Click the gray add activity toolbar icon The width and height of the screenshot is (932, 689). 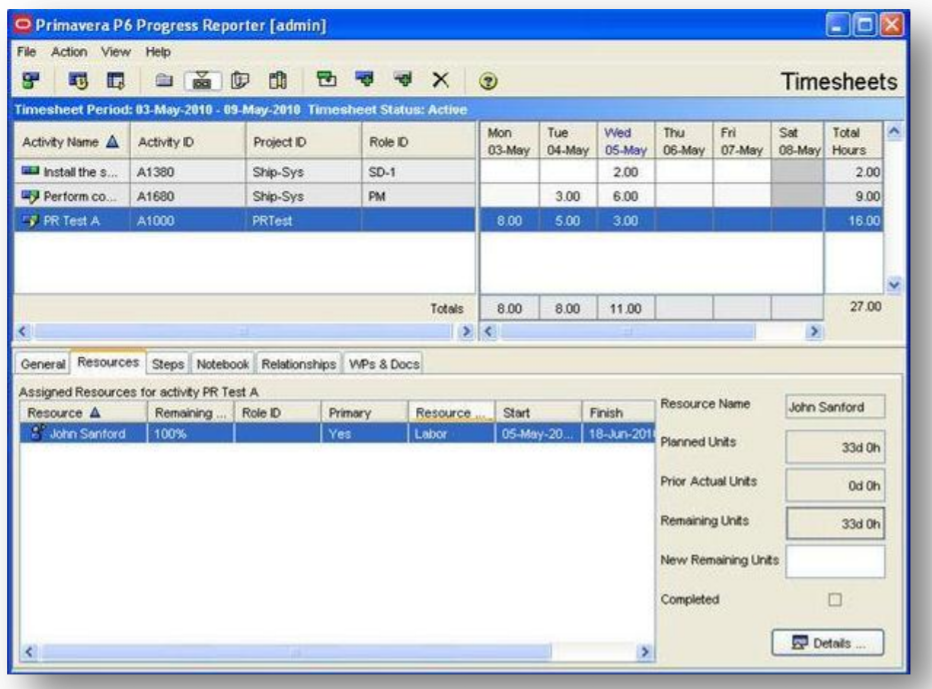(403, 78)
